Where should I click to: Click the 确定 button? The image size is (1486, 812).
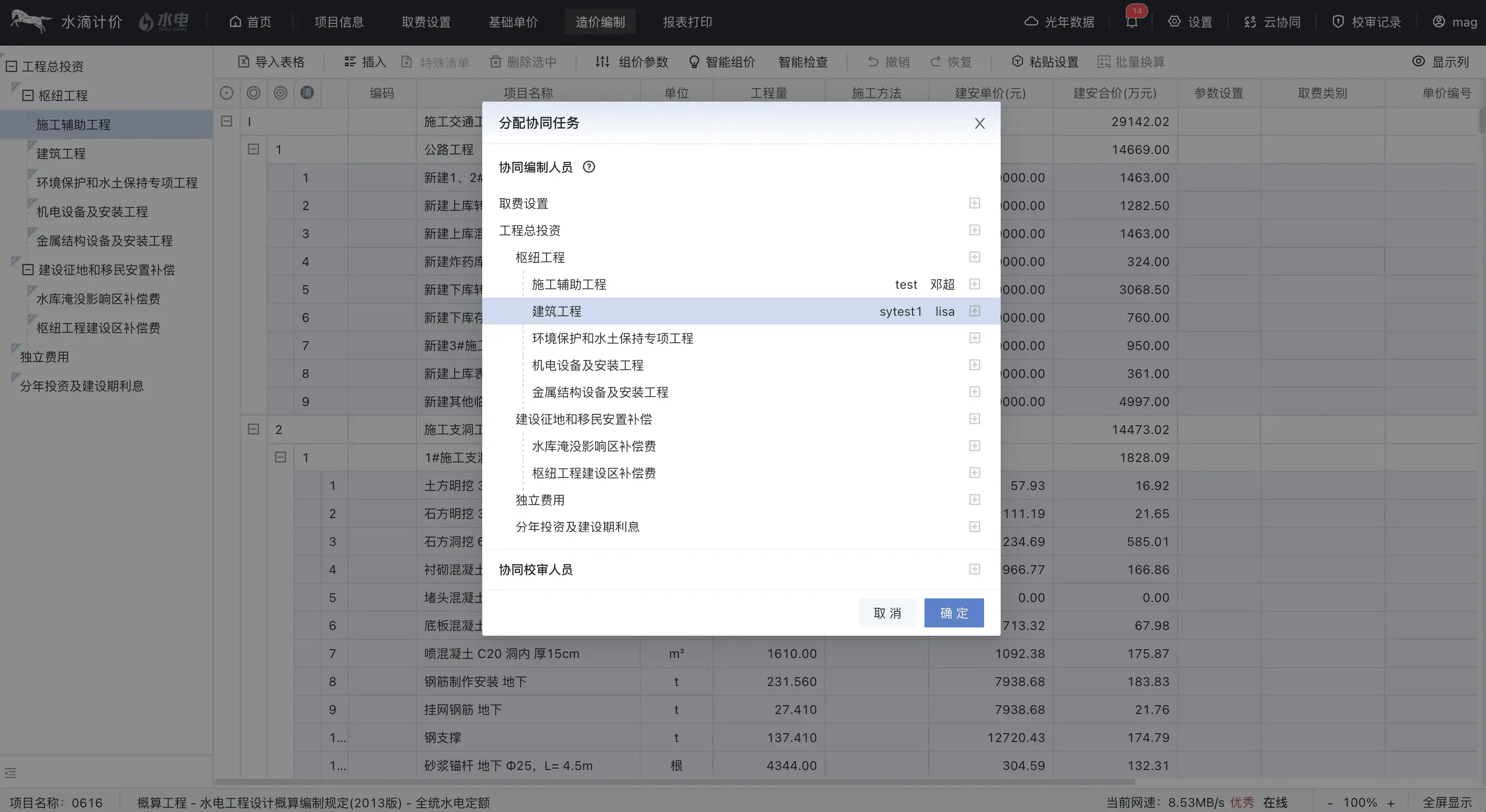954,612
